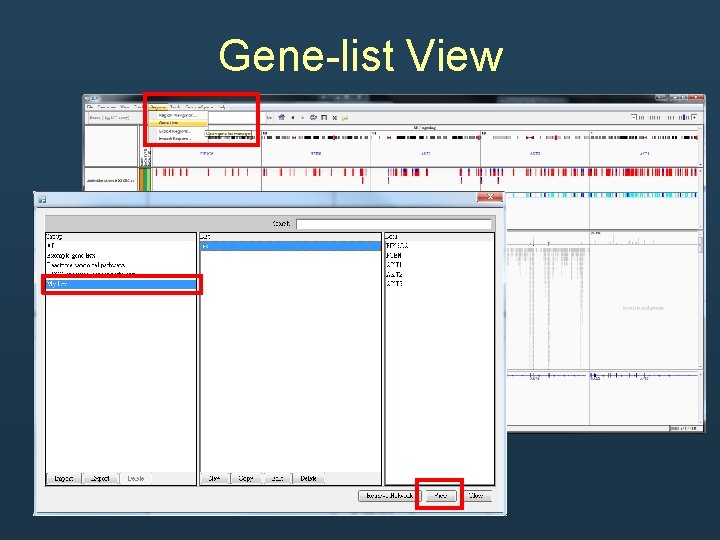Viewport: 720px width, 540px height.
Task: Click the Import button under groups
Action: coord(63,478)
